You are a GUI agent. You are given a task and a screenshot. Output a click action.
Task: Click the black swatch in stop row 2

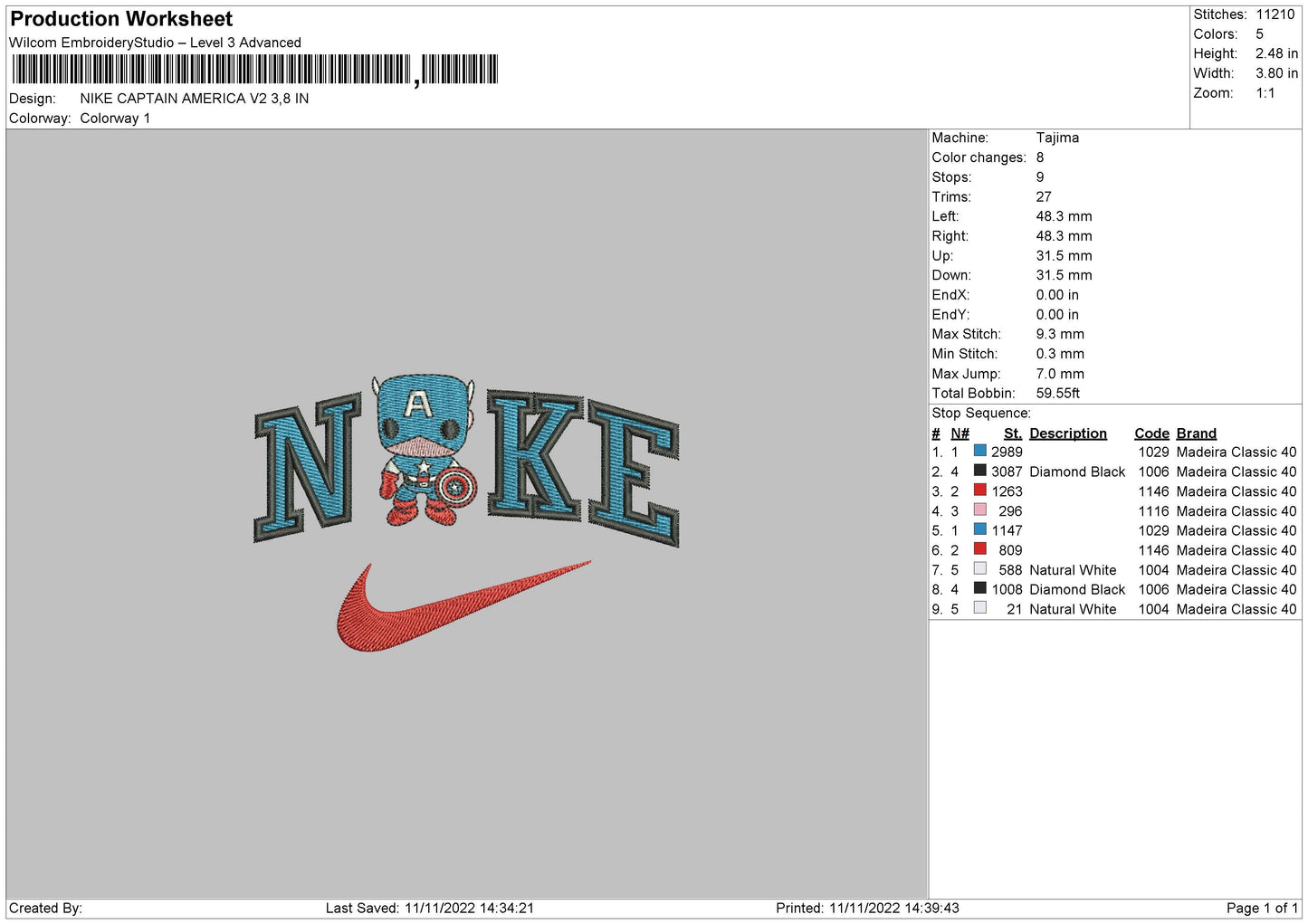979,471
